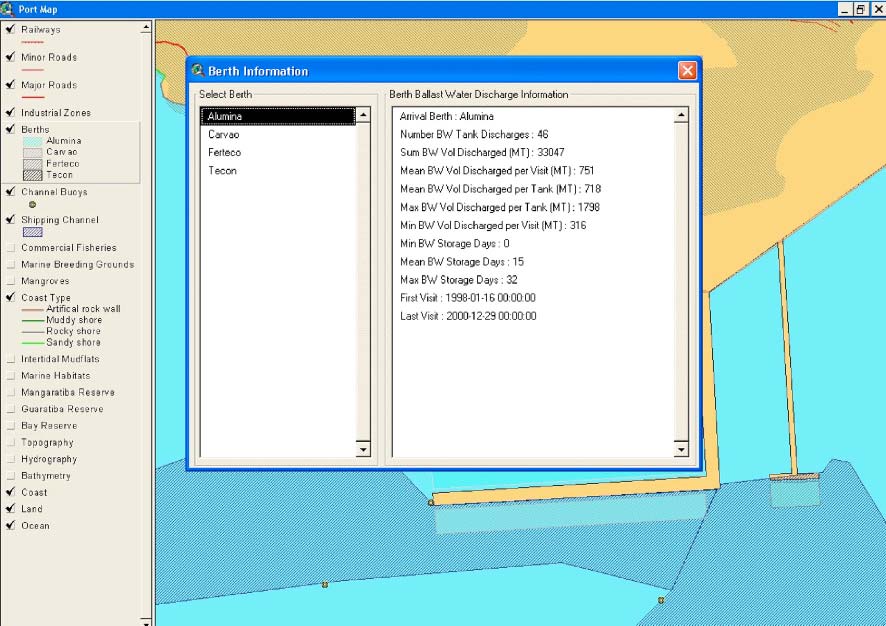This screenshot has width=886, height=626.
Task: Click the Mangroves layer label
Action: coord(48,282)
